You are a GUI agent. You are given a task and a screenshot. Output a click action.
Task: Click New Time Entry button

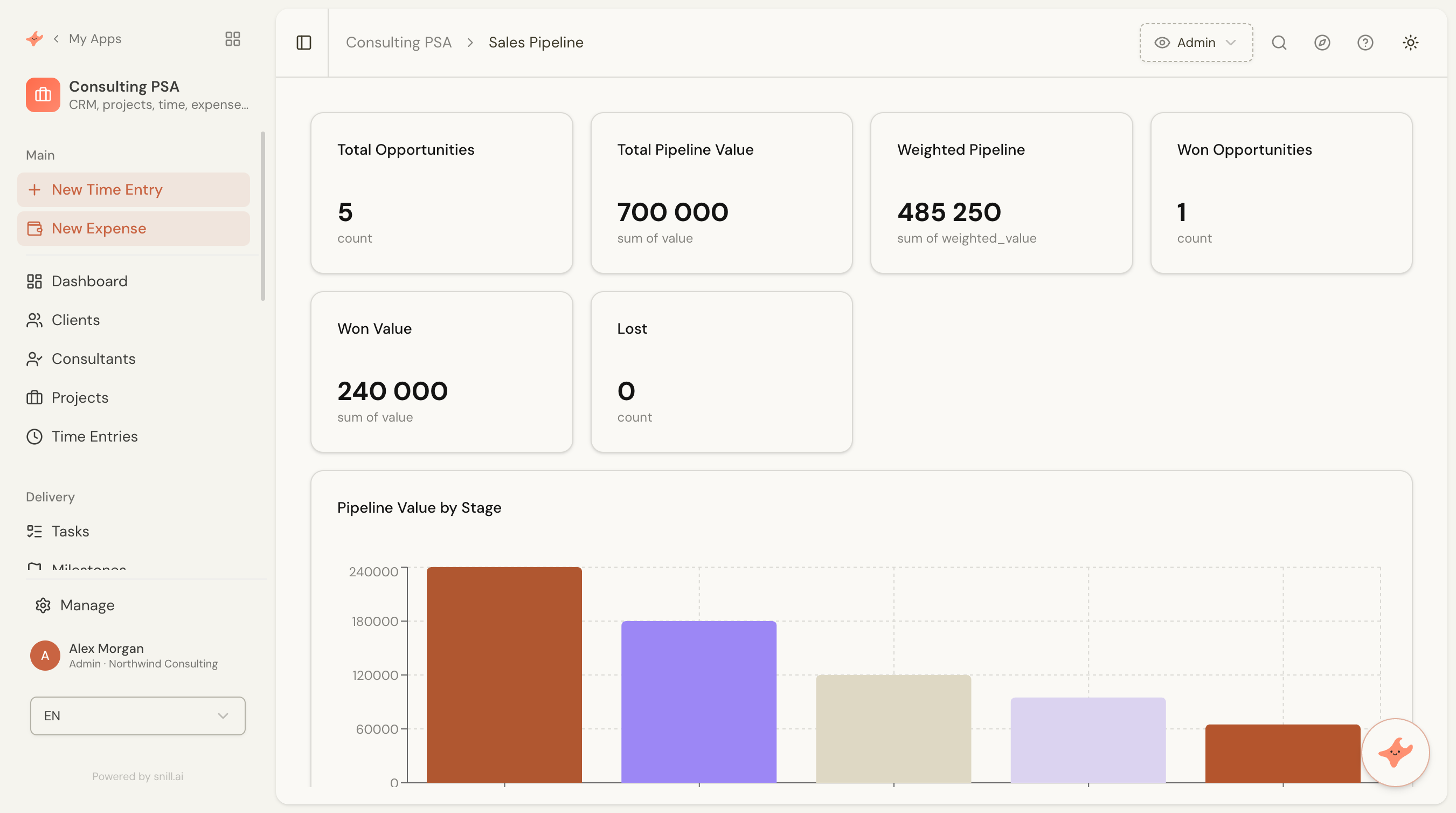[x=134, y=189]
